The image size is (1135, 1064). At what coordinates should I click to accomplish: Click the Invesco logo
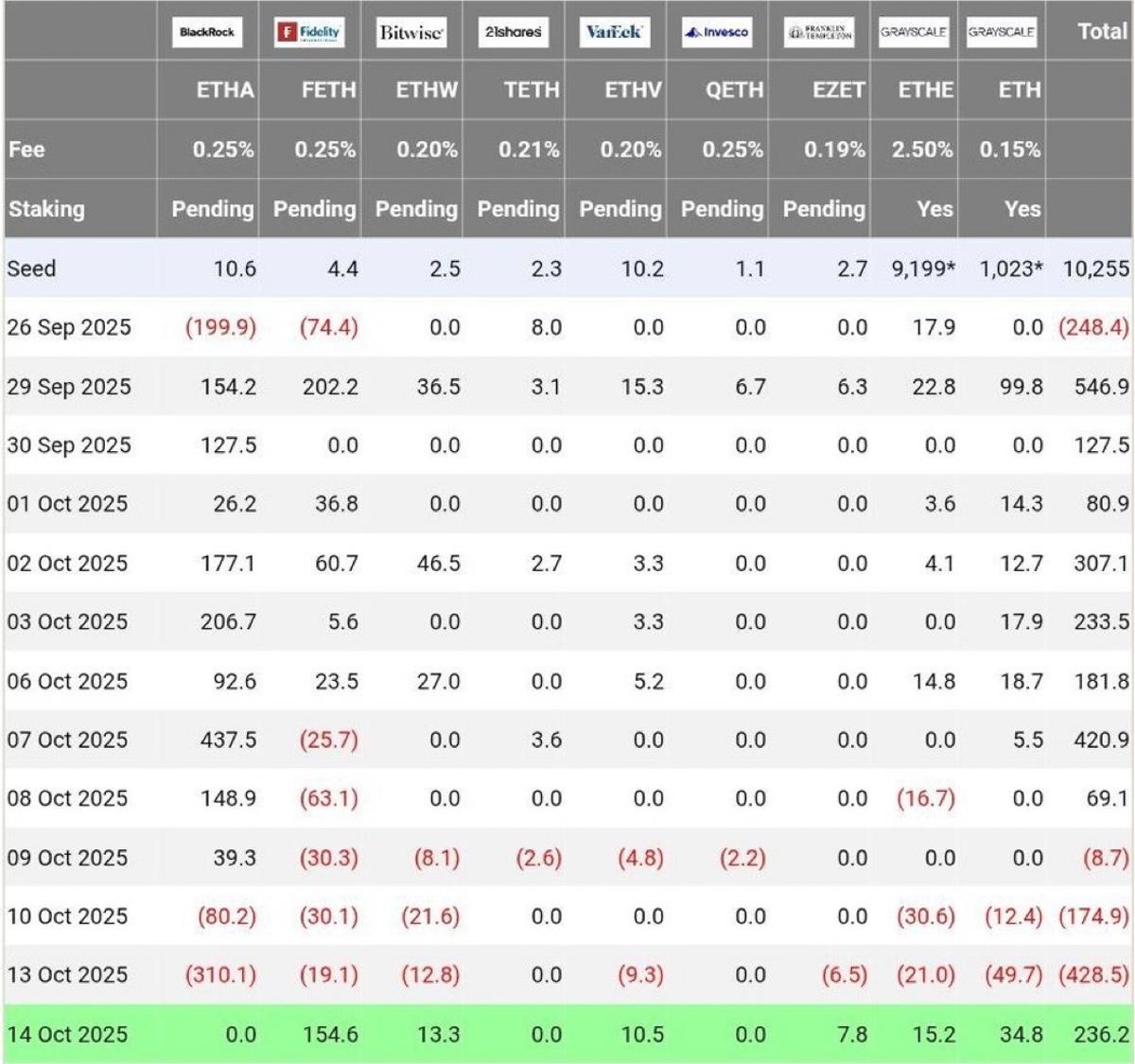716,32
